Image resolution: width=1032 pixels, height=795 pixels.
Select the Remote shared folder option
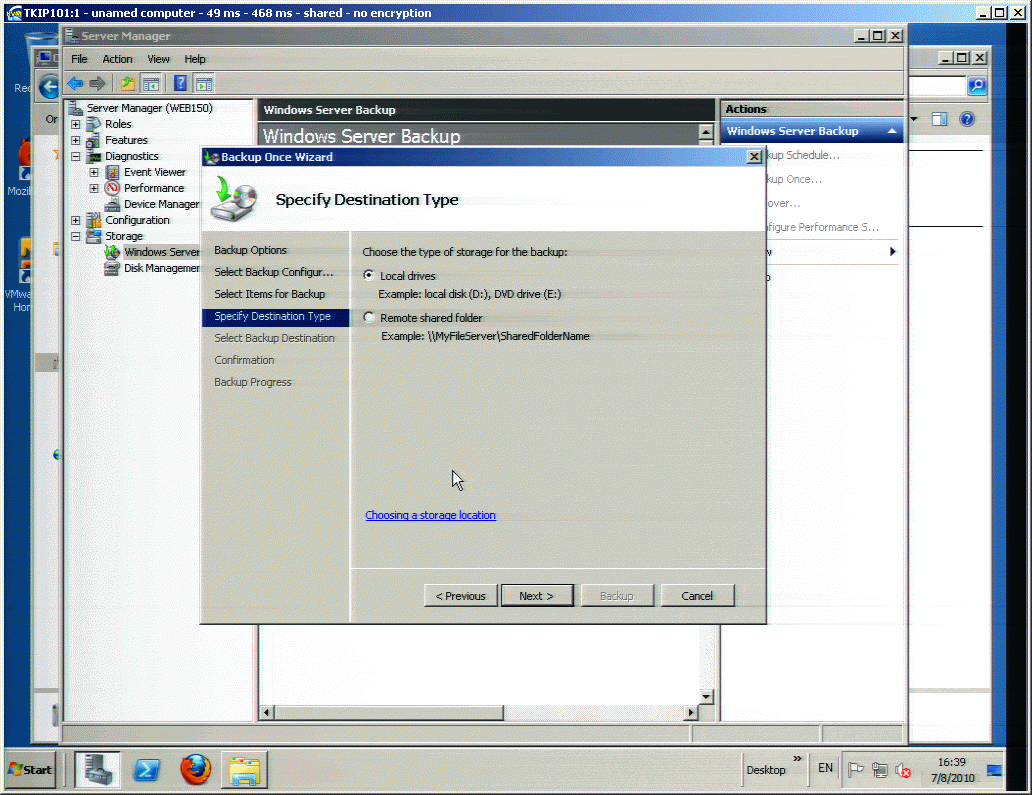(369, 317)
